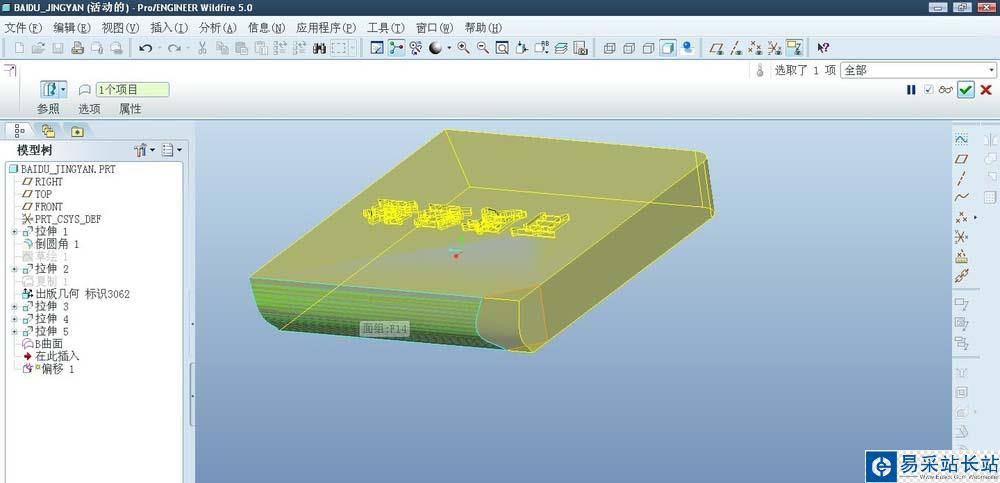1000x483 pixels.
Task: Click the zoom in magnifier icon
Action: click(x=464, y=48)
